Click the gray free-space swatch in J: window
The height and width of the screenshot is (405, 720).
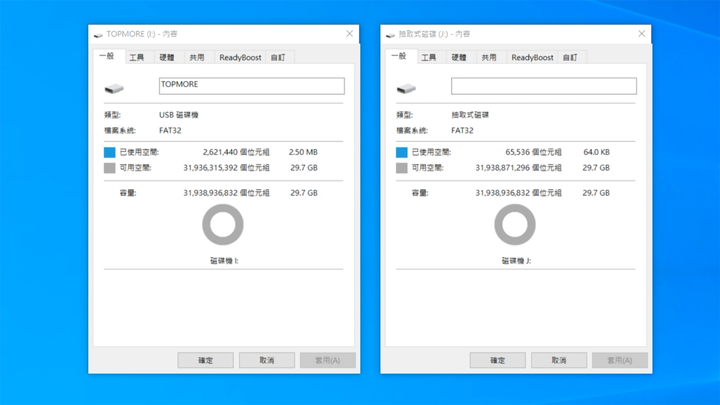401,168
